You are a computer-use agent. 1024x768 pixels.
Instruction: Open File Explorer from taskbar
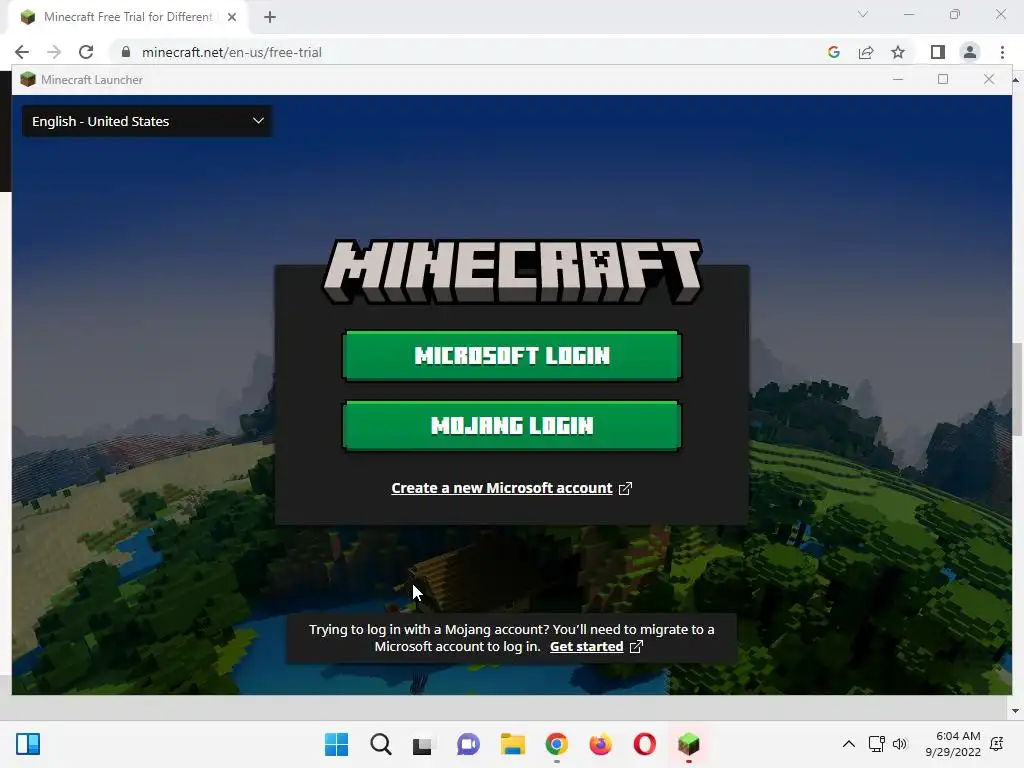point(513,744)
